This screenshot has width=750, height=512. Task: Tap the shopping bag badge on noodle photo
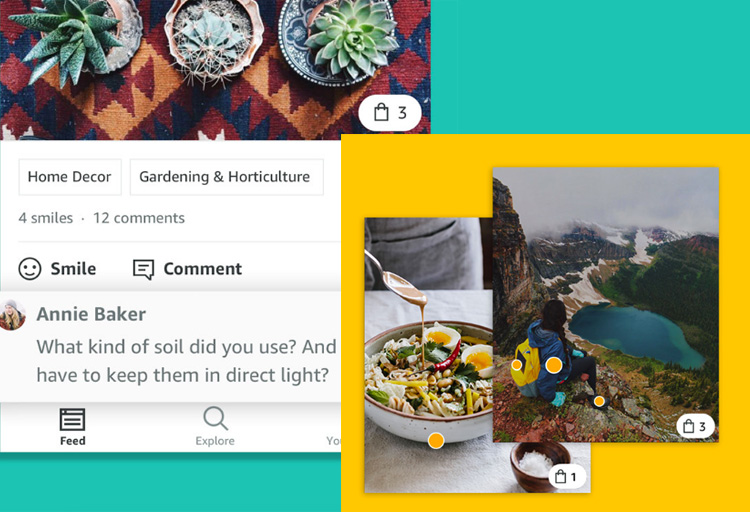[566, 477]
